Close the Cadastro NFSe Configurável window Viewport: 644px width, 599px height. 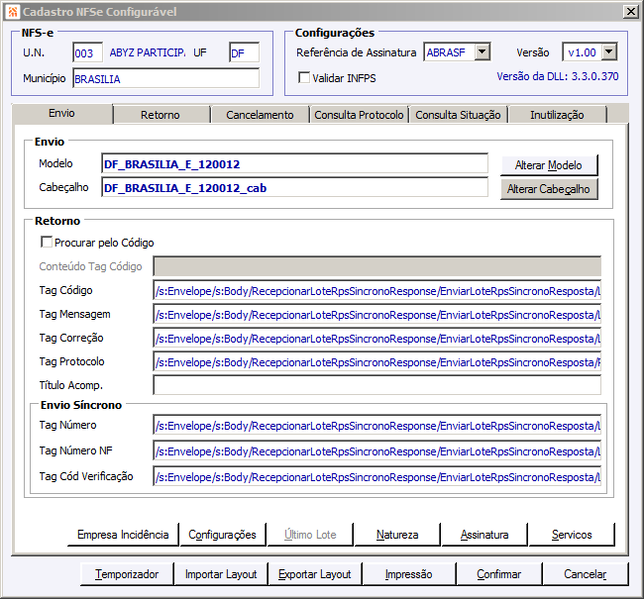point(631,12)
